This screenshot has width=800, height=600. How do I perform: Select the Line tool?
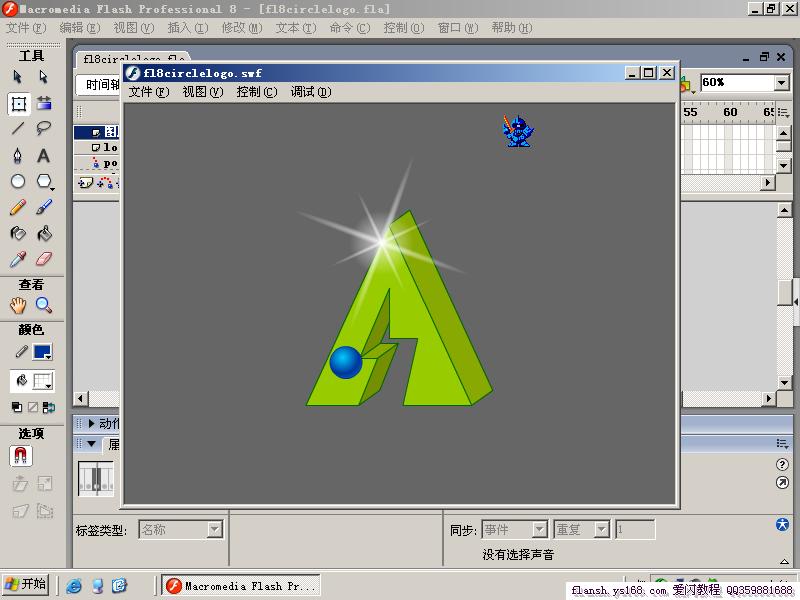pos(18,128)
